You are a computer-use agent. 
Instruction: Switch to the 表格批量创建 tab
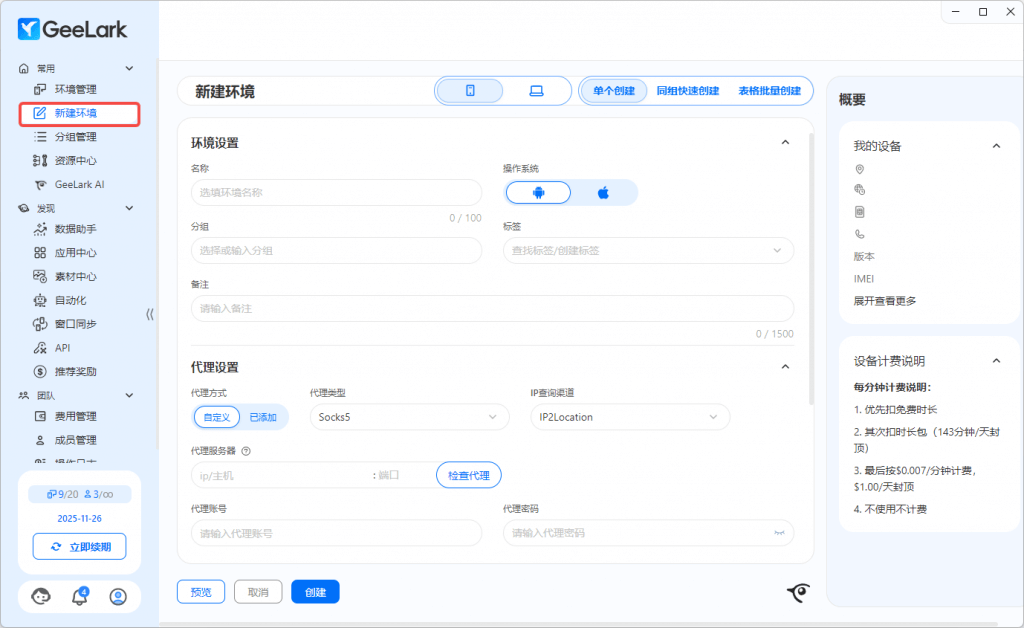[769, 91]
